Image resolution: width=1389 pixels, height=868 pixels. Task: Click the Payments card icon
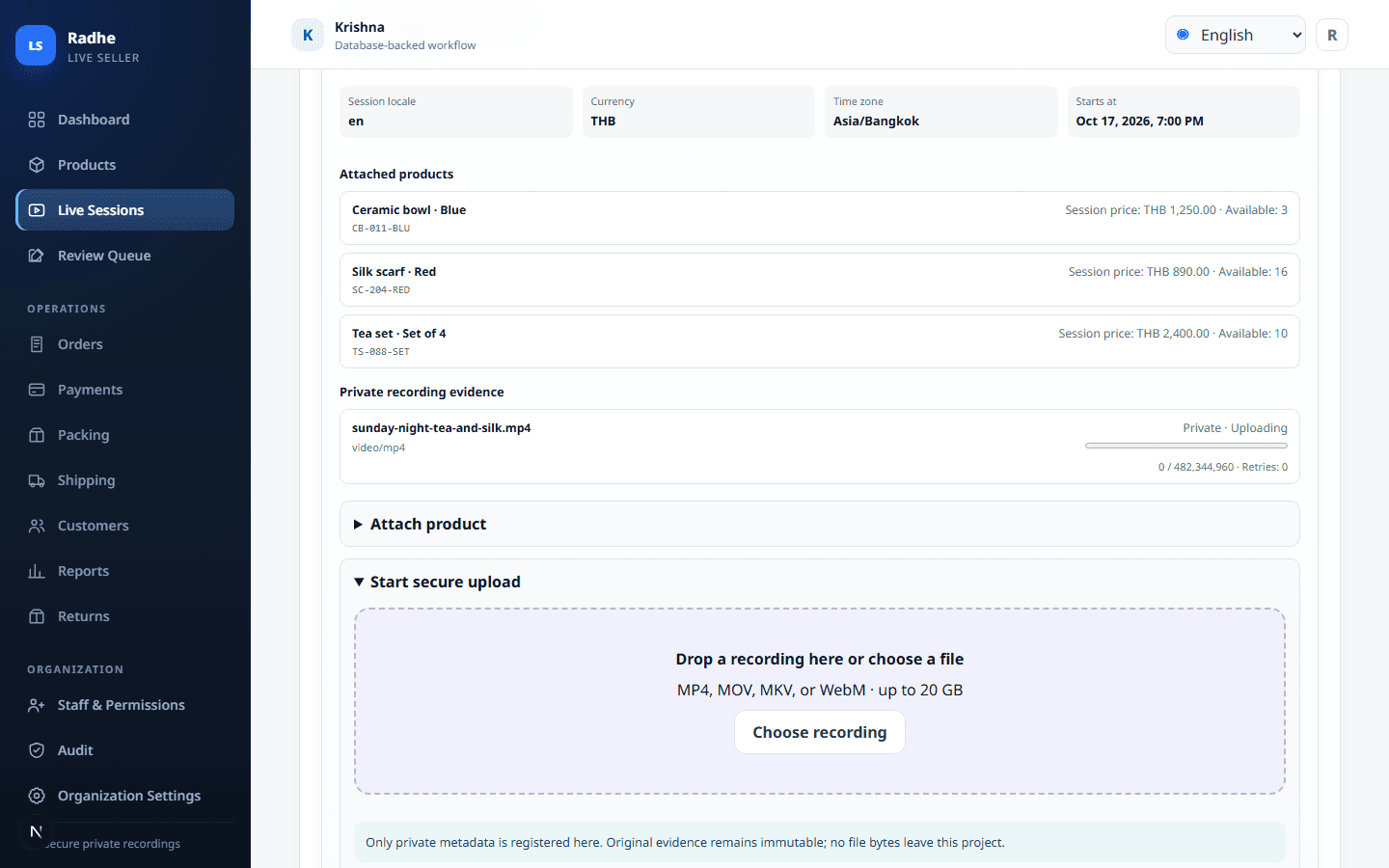click(x=37, y=390)
